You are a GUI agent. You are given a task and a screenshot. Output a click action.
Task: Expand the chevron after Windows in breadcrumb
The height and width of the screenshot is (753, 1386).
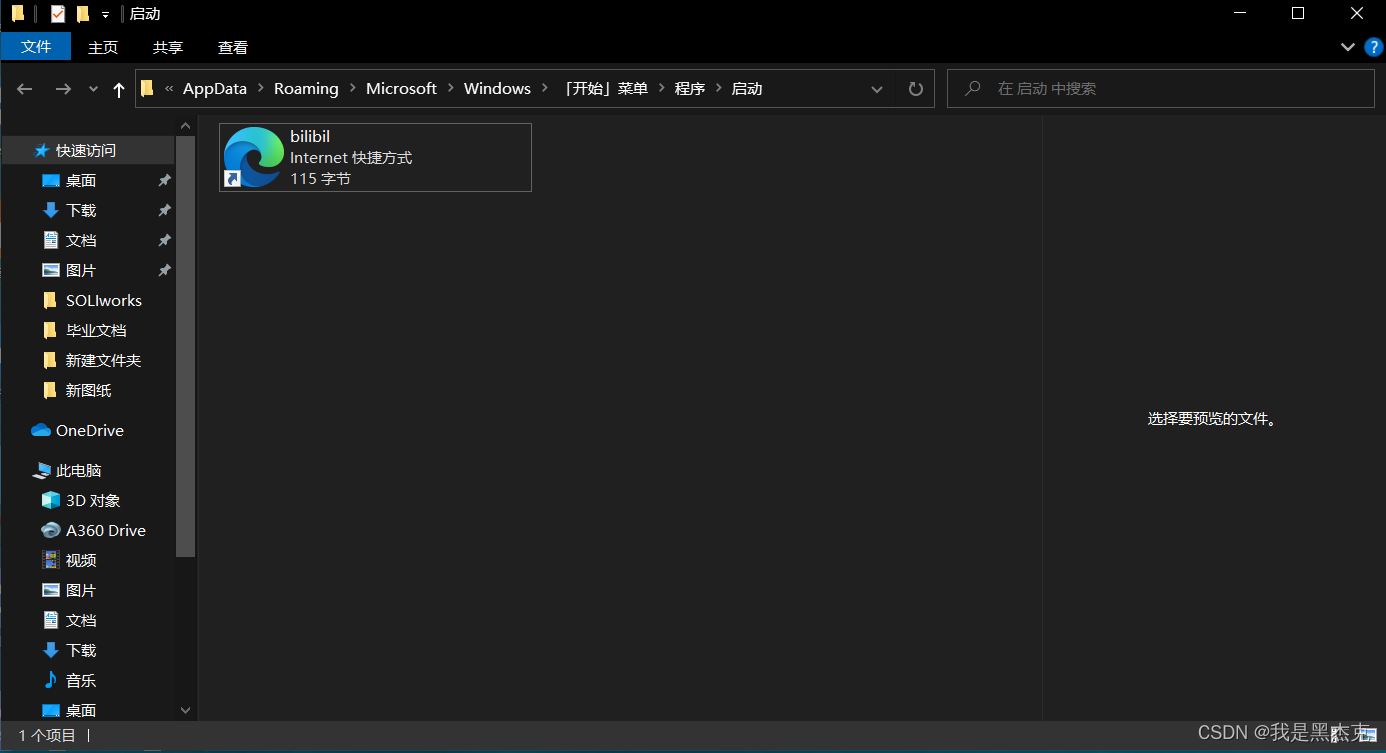click(546, 88)
